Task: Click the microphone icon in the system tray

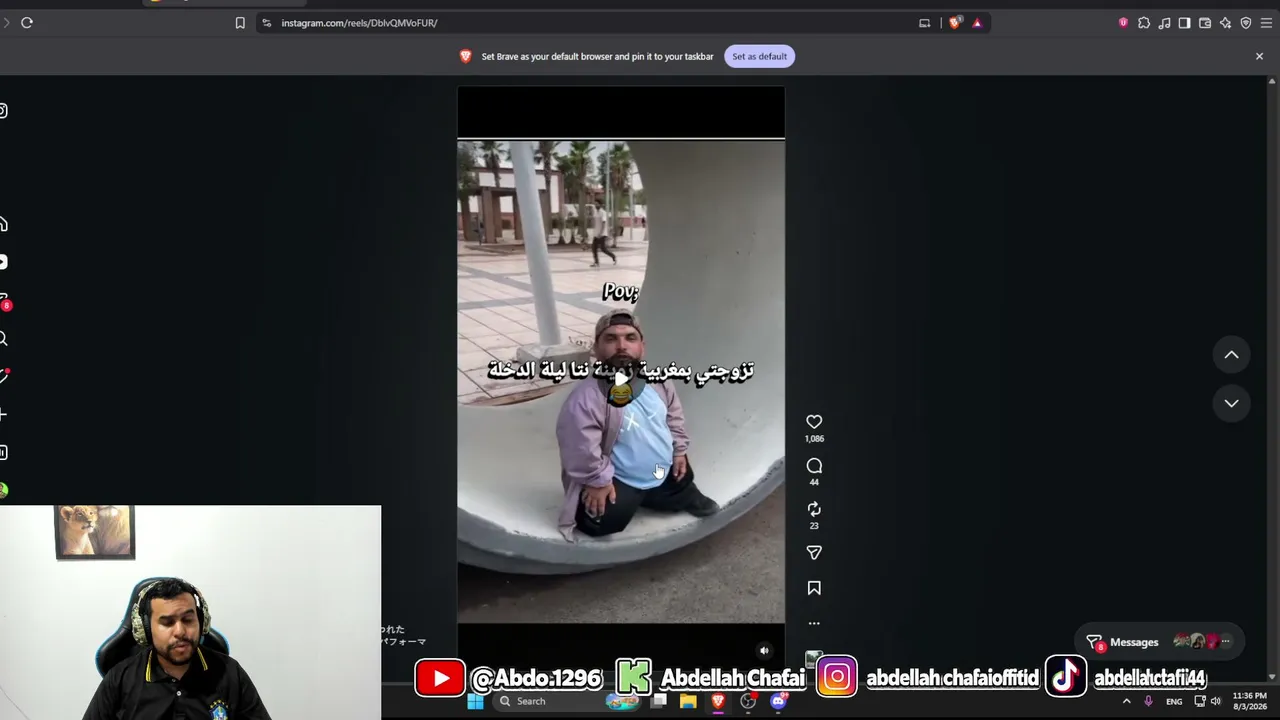Action: (x=1148, y=702)
